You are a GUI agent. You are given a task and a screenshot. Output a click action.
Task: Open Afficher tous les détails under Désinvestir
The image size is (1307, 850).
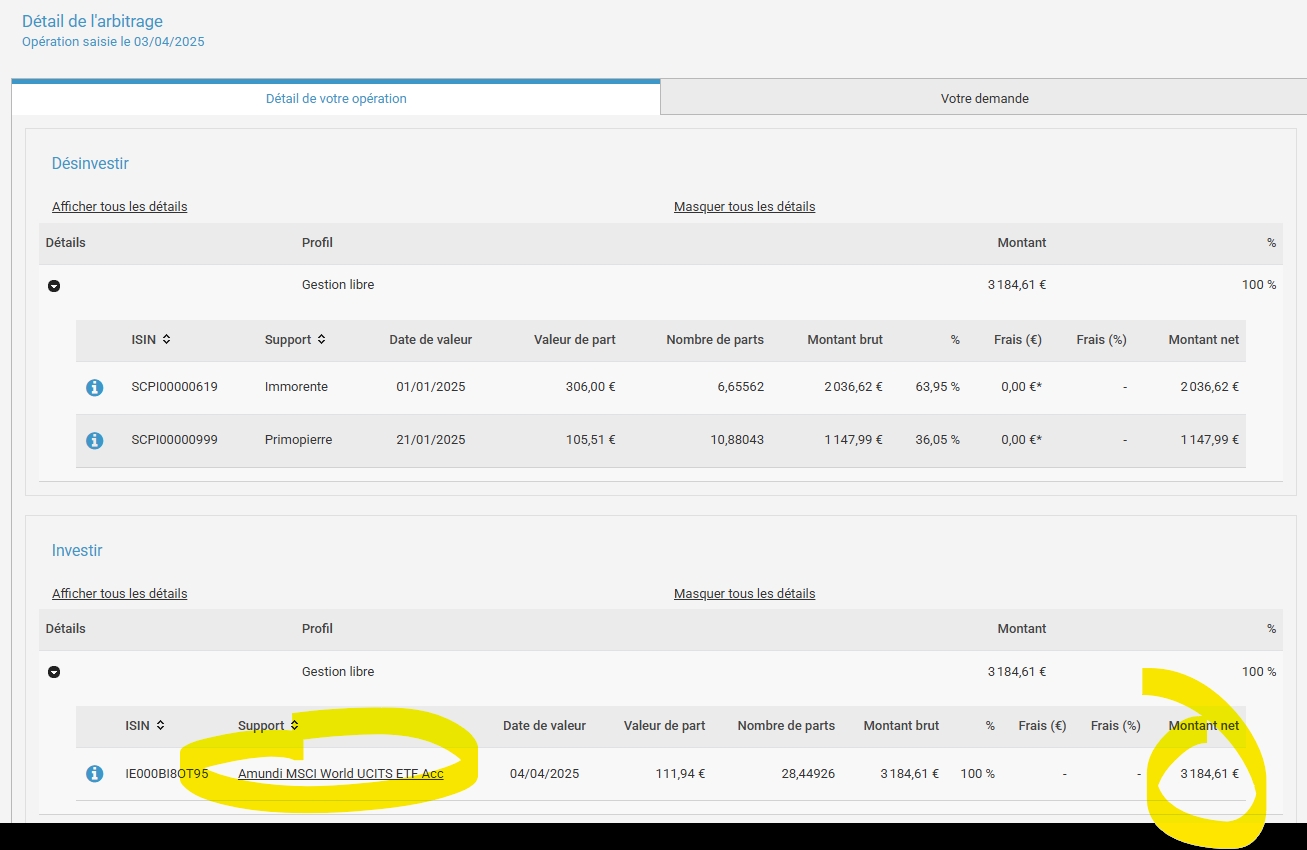(119, 206)
